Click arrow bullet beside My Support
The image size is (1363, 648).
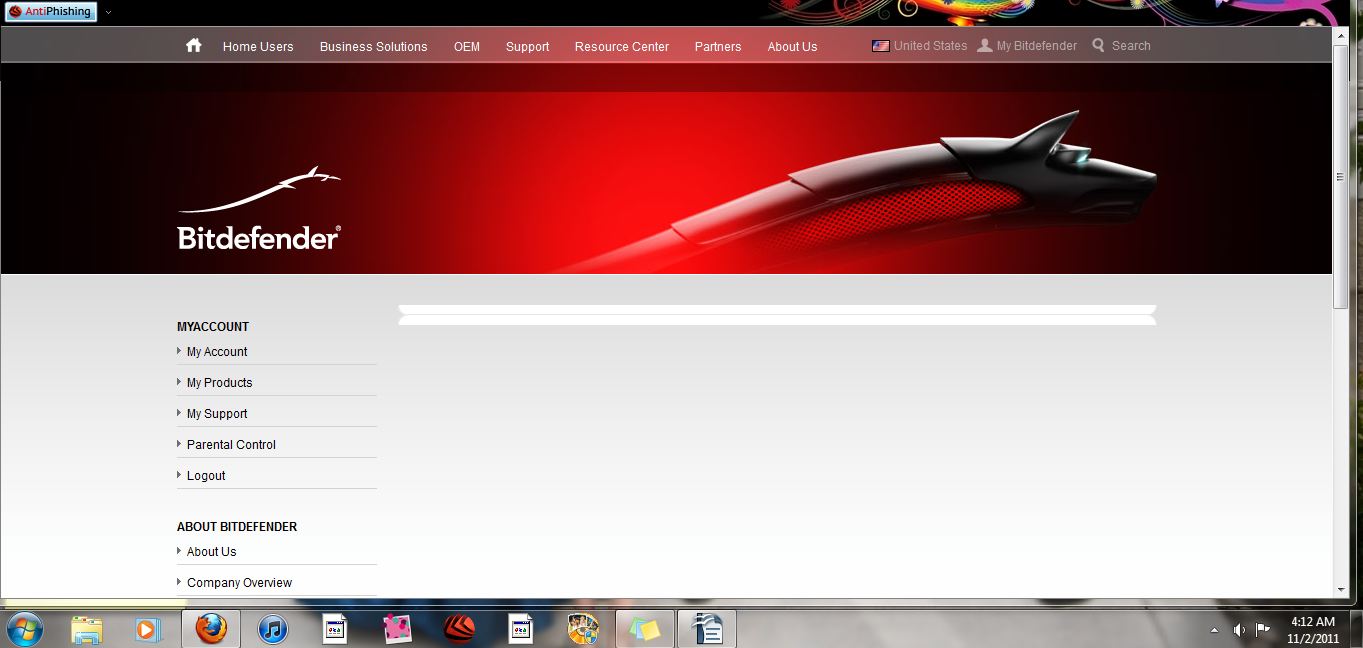point(179,413)
